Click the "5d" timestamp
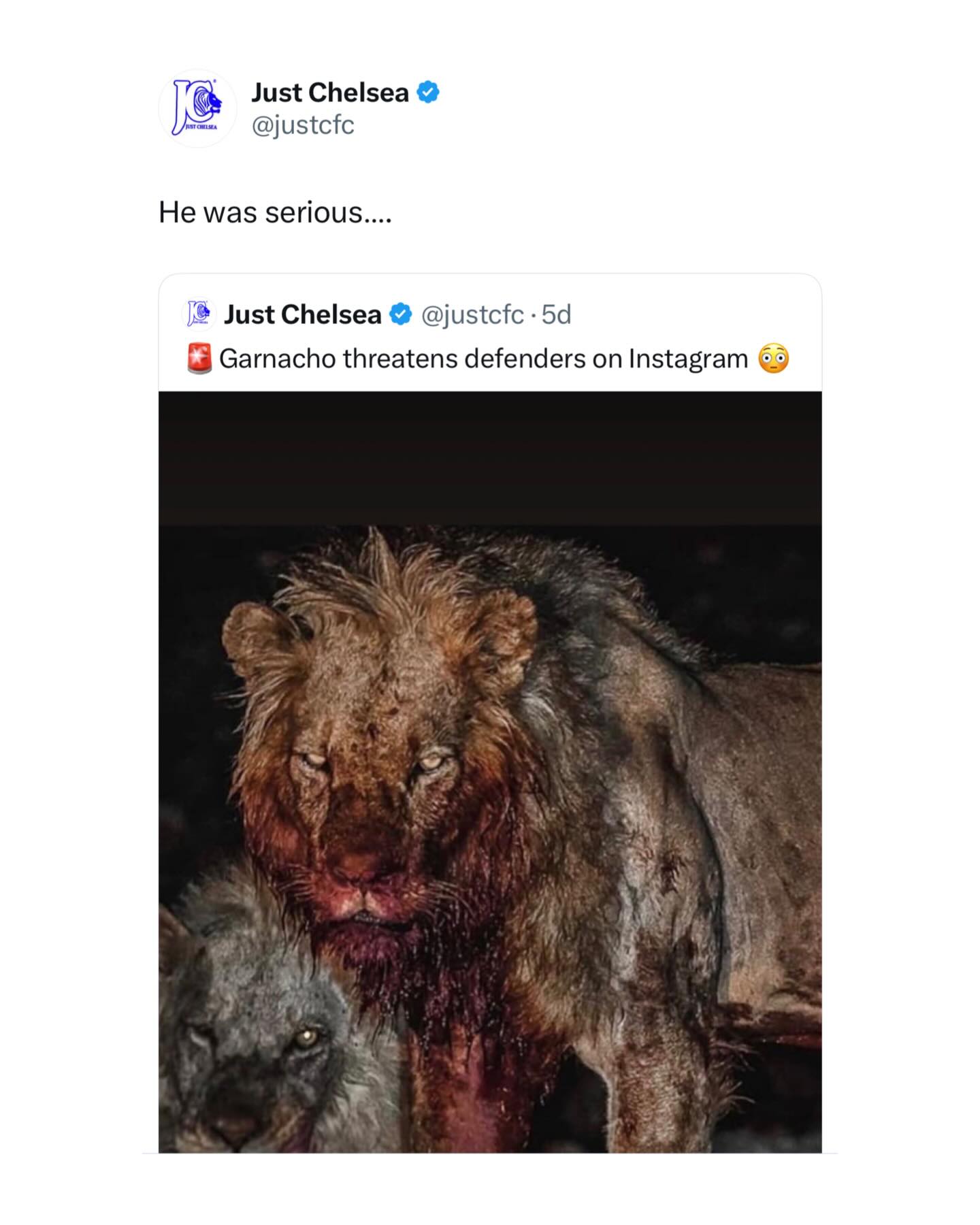The height and width of the screenshot is (1225, 980). coord(557,314)
